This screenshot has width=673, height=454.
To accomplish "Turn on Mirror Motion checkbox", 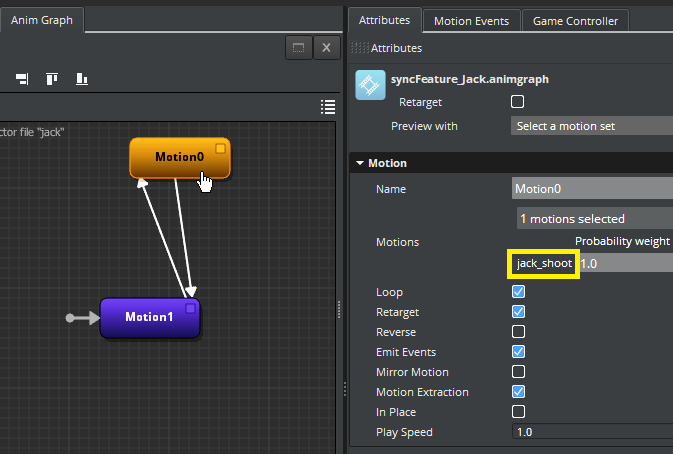I will coord(518,372).
